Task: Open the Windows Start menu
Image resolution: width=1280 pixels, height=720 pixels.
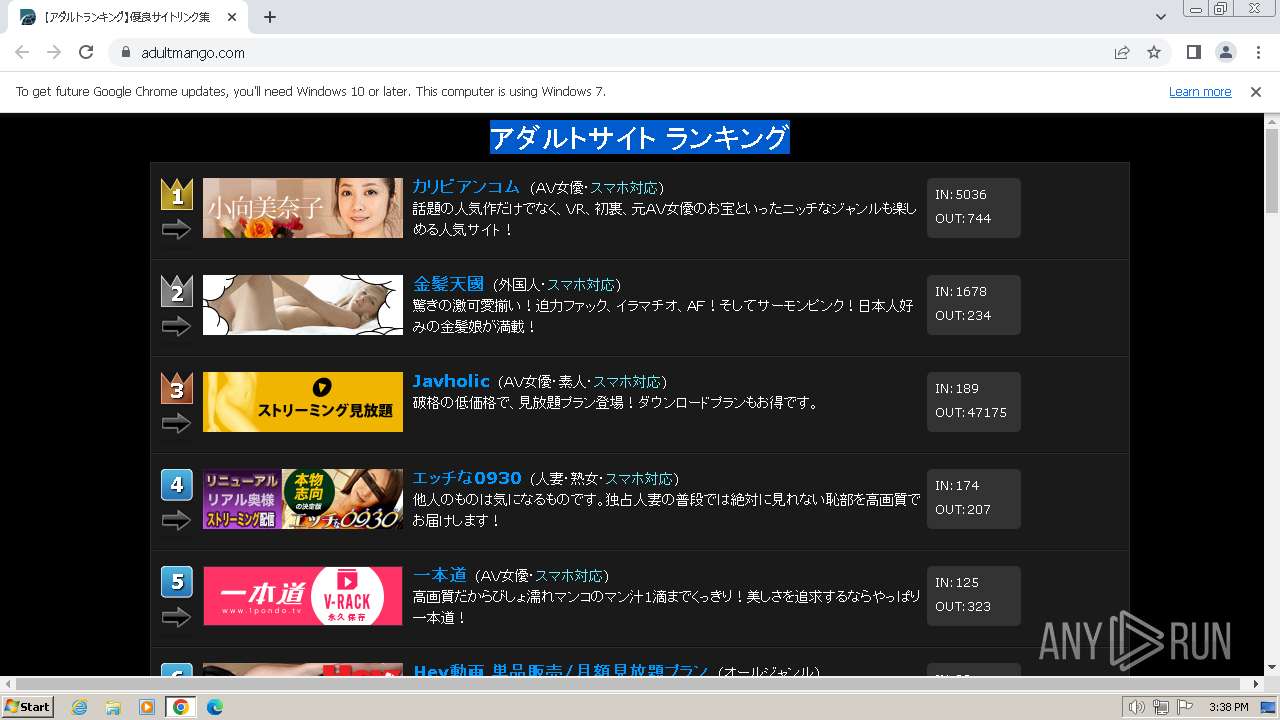Action: point(28,707)
